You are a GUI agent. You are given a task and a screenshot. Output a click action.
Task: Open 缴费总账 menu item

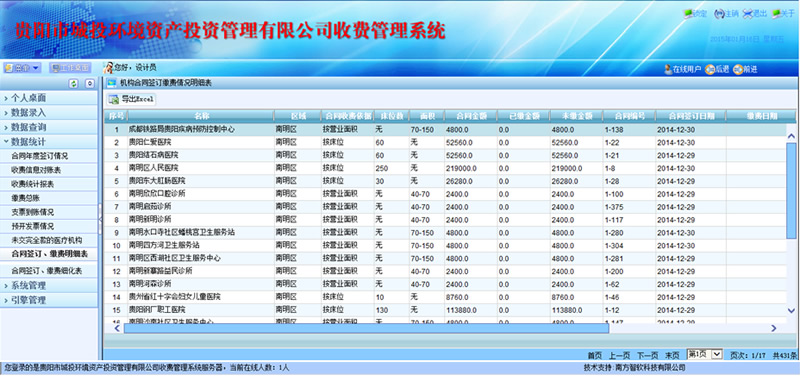[49, 197]
